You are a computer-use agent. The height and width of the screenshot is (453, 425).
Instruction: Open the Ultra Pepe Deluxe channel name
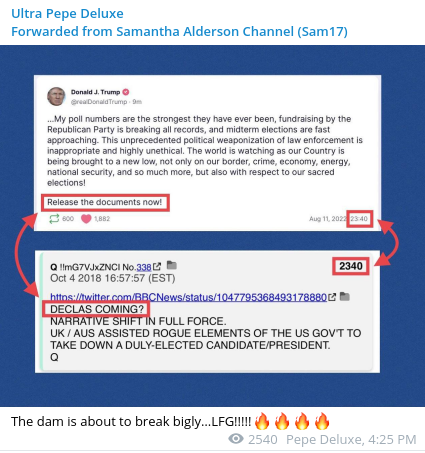tap(67, 14)
